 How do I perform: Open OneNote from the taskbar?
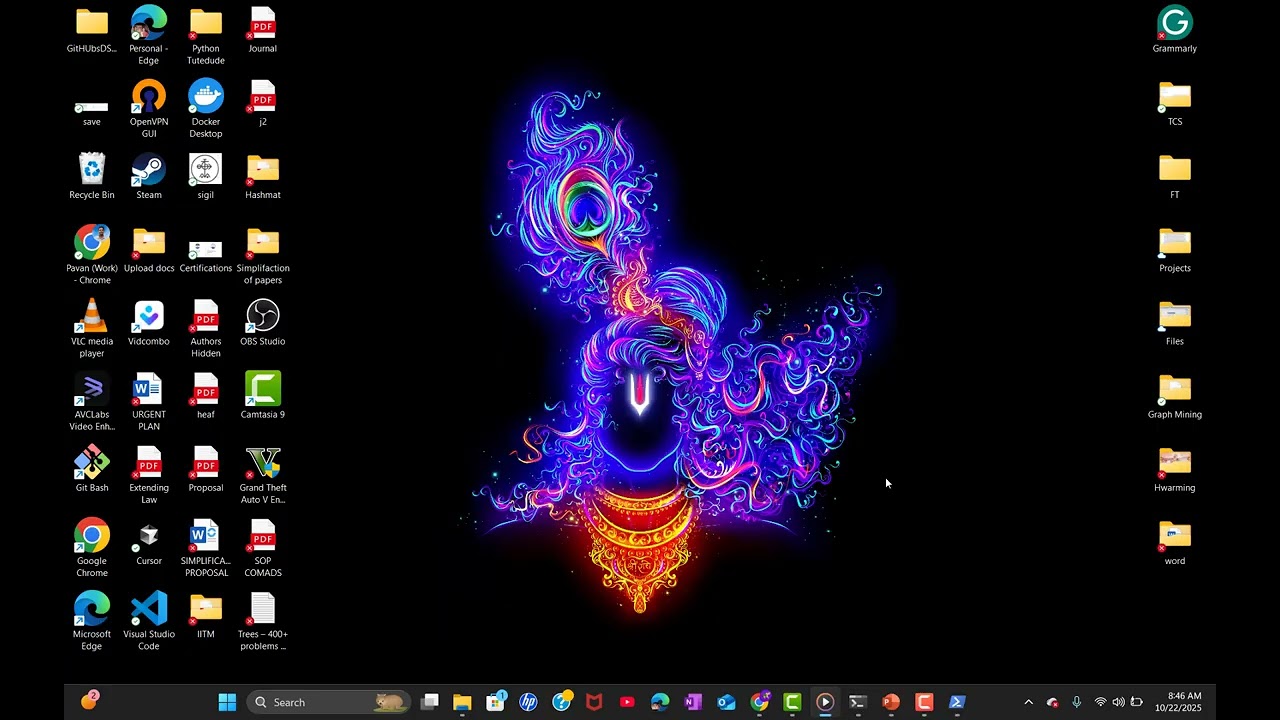tap(693, 702)
